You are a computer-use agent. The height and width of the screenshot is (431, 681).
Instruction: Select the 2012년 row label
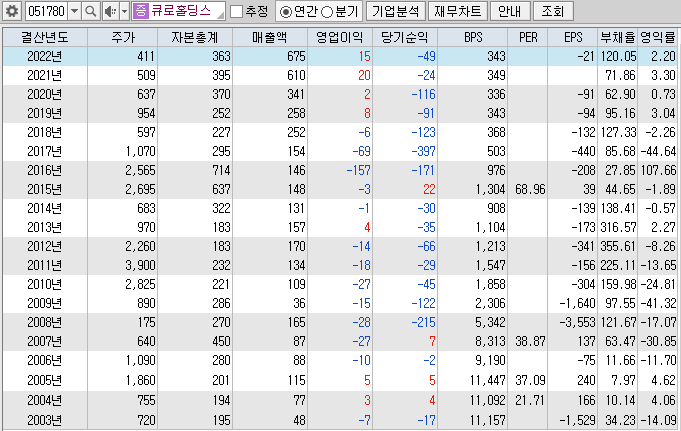tap(45, 246)
